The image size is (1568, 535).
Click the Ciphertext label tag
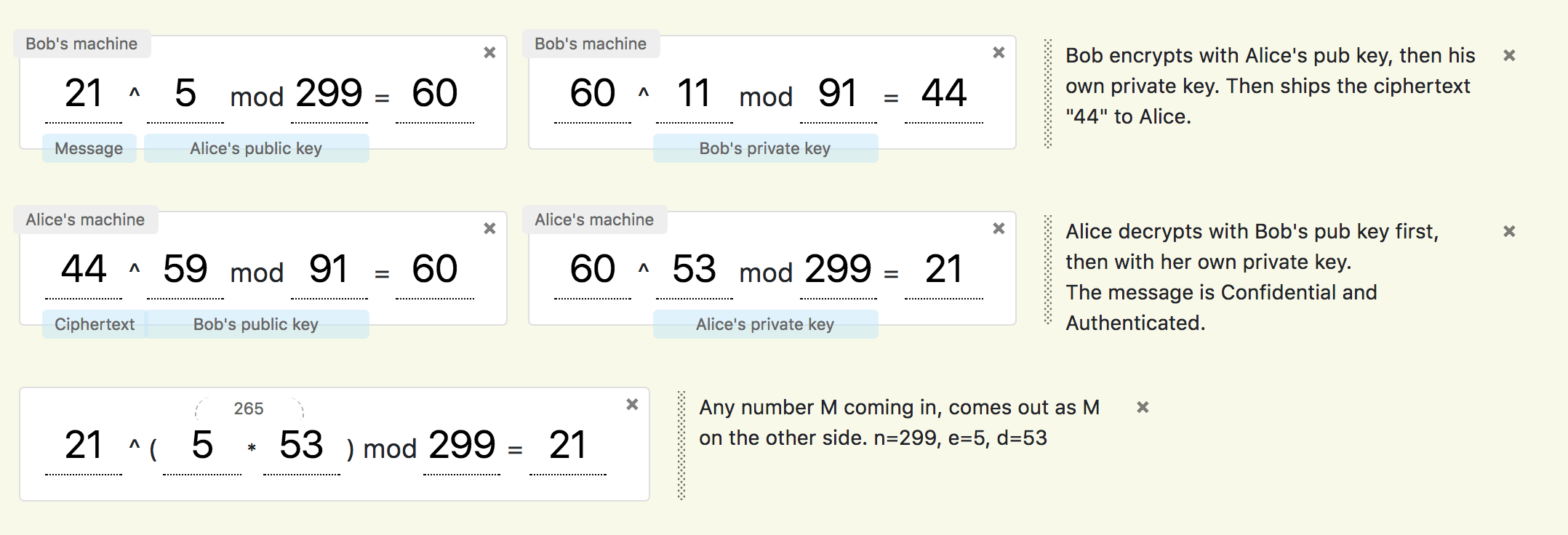pyautogui.click(x=94, y=324)
